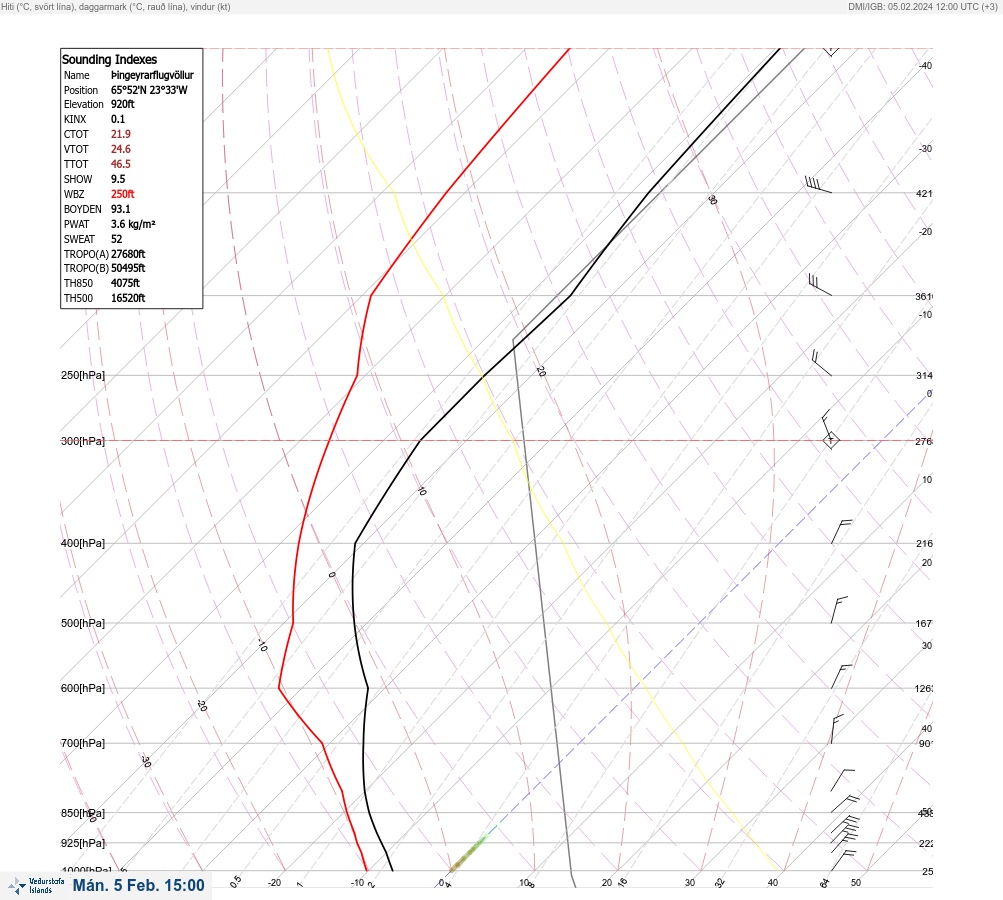
Task: Click the TTOT value 46.5
Action: 121,164
